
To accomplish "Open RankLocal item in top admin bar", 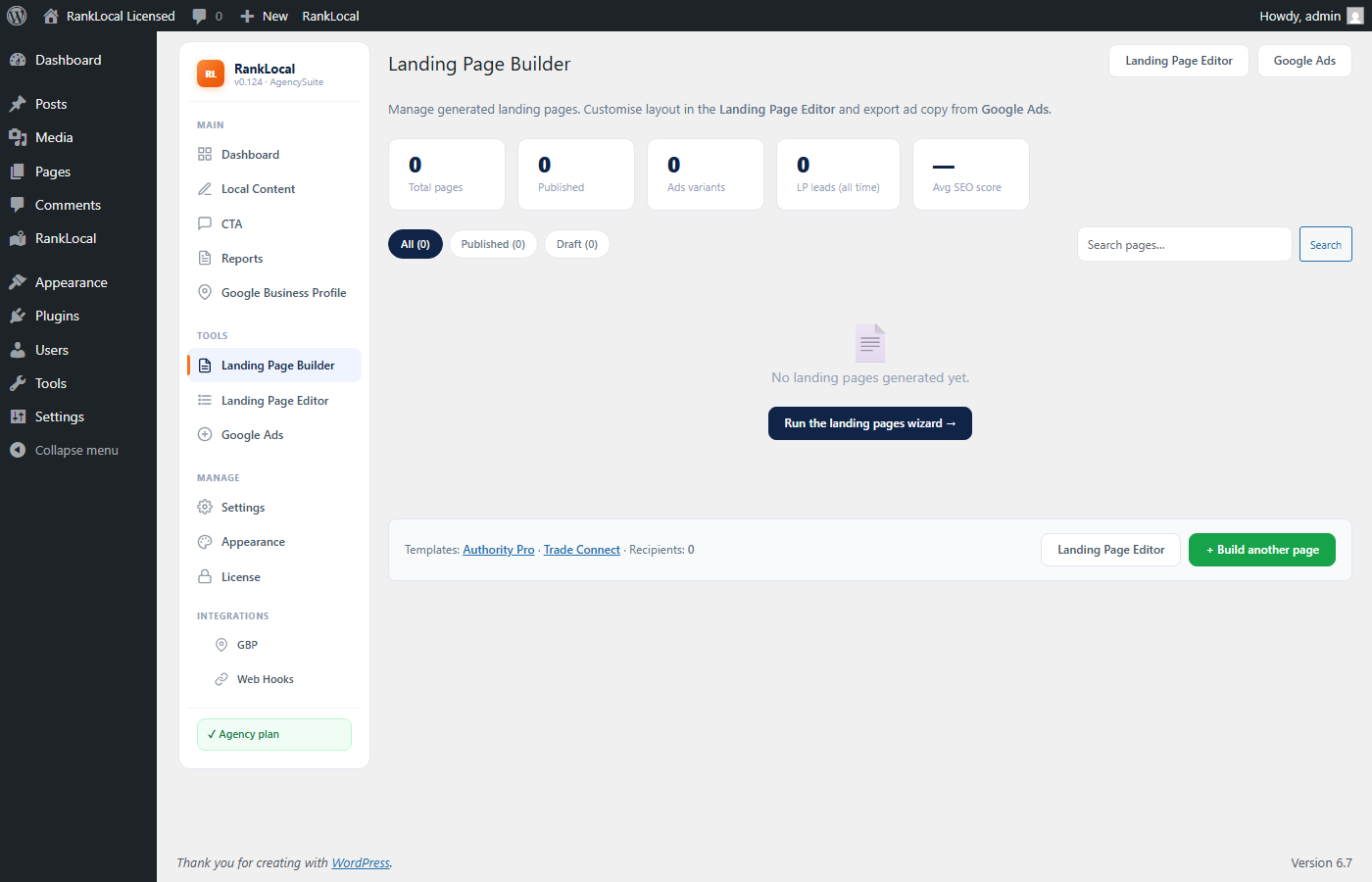I will pos(330,16).
